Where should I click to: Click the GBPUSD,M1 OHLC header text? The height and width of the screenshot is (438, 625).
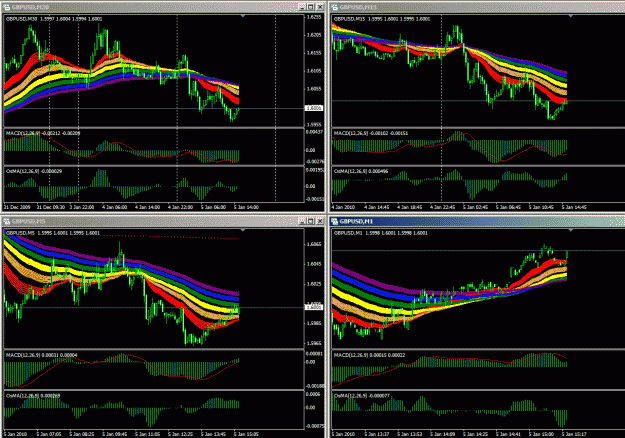click(381, 233)
